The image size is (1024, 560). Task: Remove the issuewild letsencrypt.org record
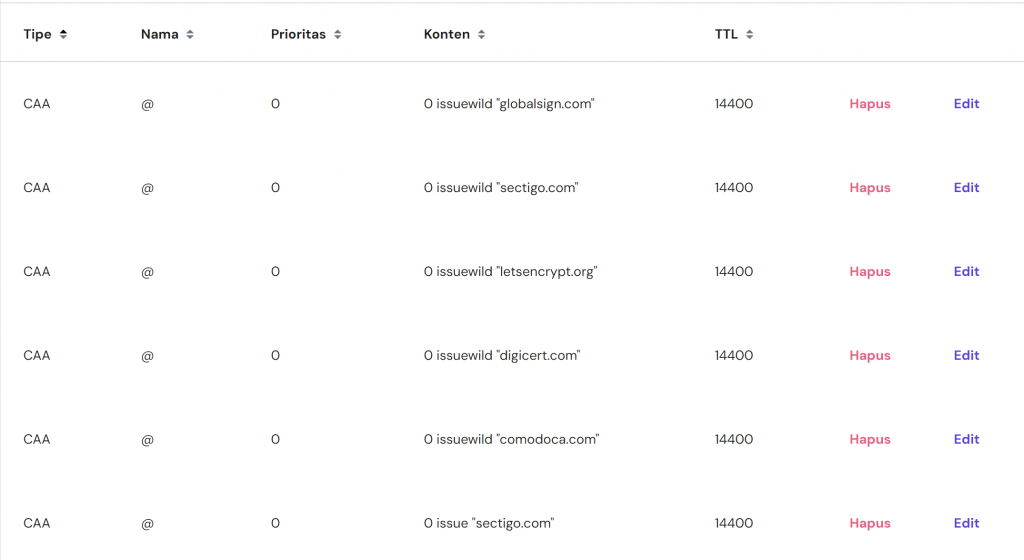(869, 272)
